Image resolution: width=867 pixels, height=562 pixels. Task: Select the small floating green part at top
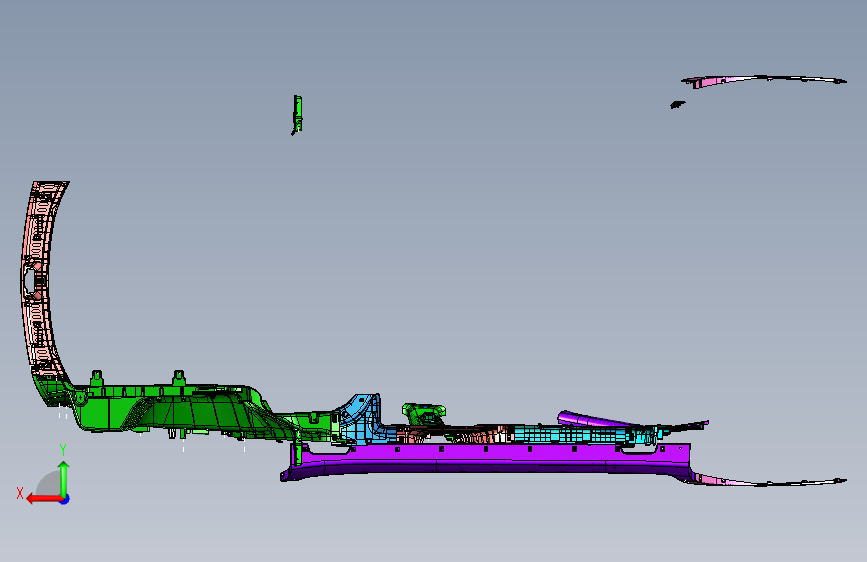click(297, 115)
